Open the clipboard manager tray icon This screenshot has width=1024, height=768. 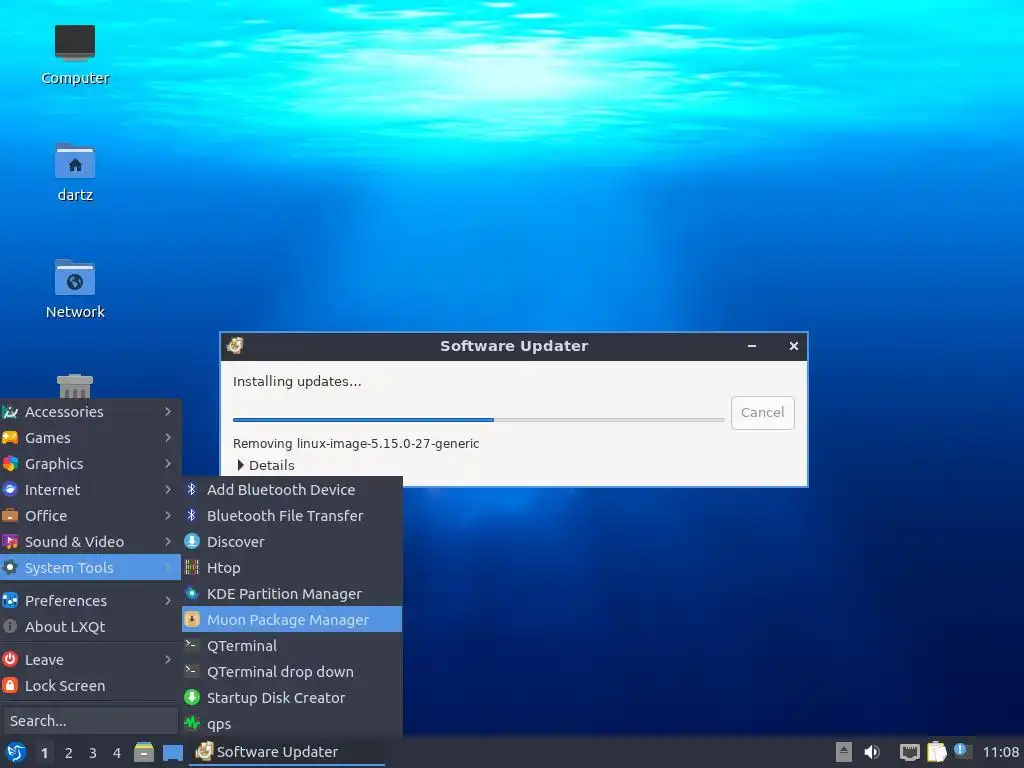936,752
